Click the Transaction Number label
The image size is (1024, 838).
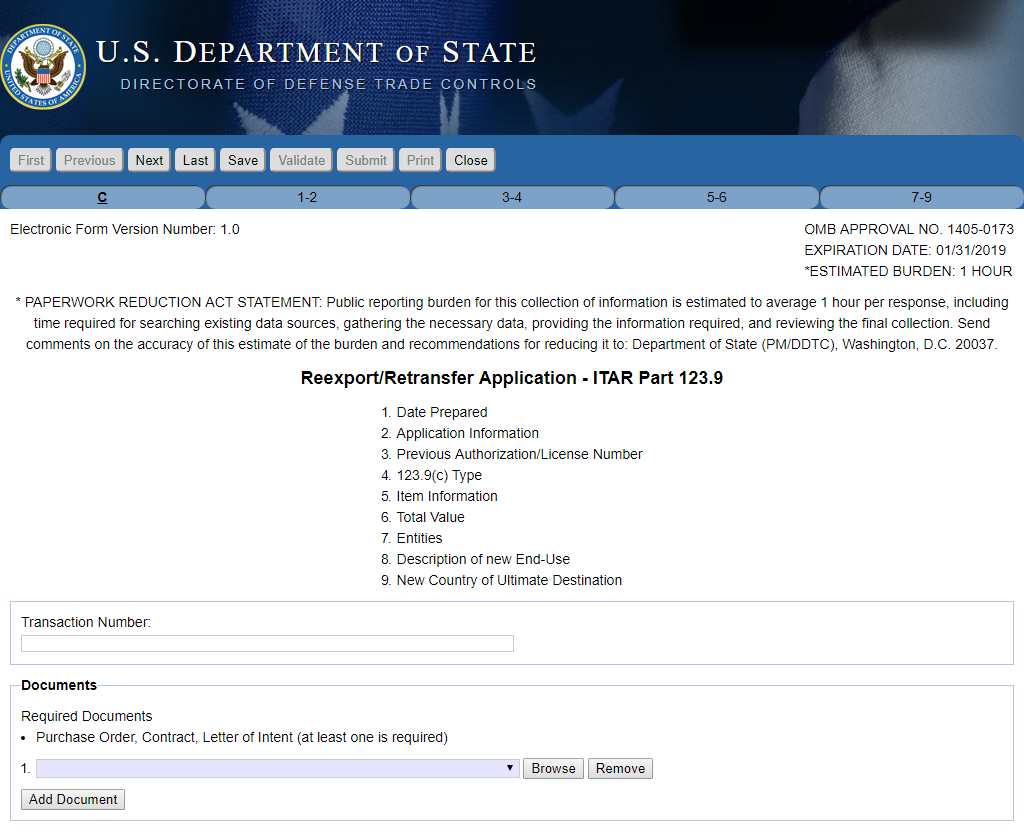[x=86, y=622]
